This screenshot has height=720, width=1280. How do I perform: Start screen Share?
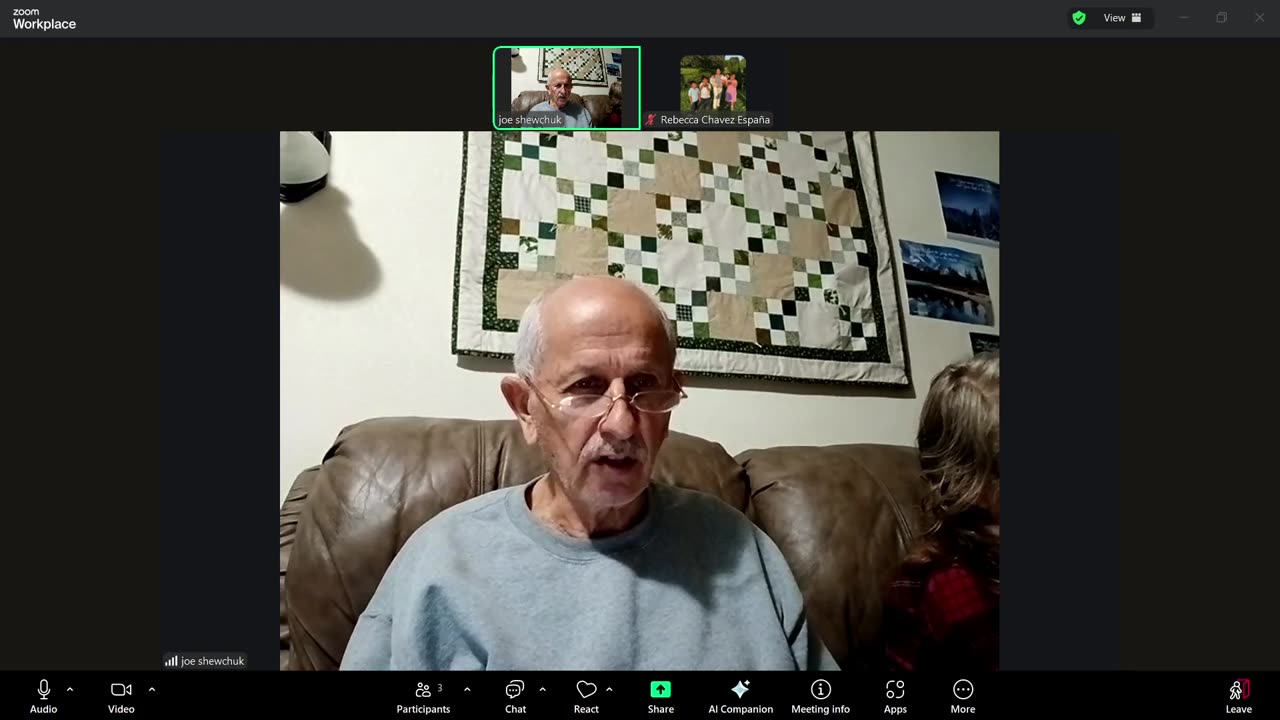(660, 696)
